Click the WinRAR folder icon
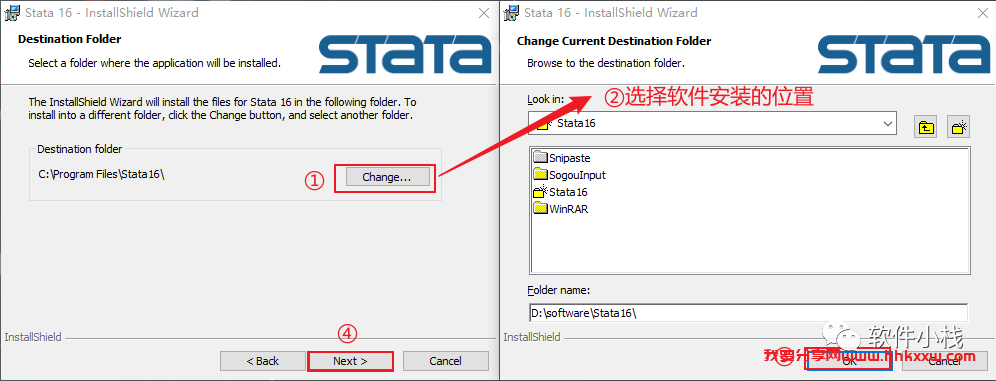Screen dimensions: 996x381 tap(541, 208)
